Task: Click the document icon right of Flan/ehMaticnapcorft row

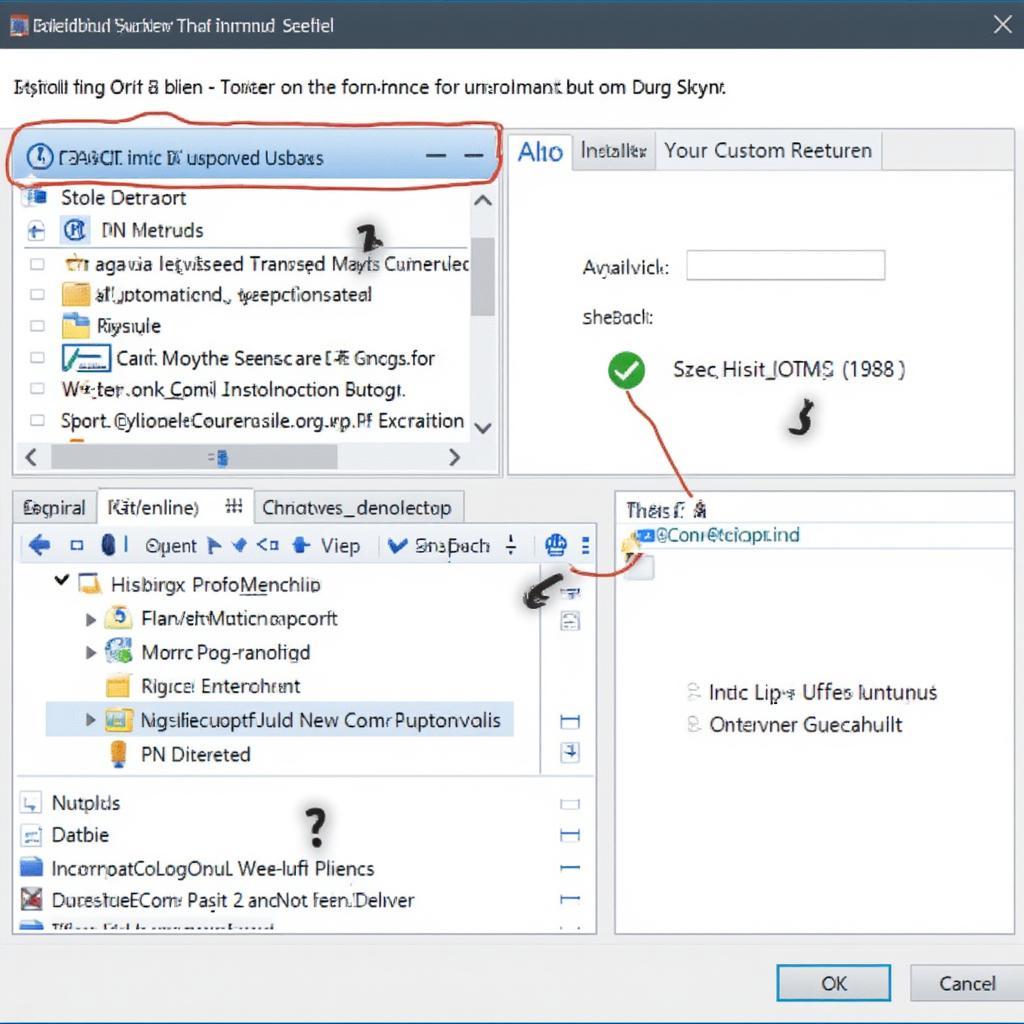Action: (x=570, y=620)
